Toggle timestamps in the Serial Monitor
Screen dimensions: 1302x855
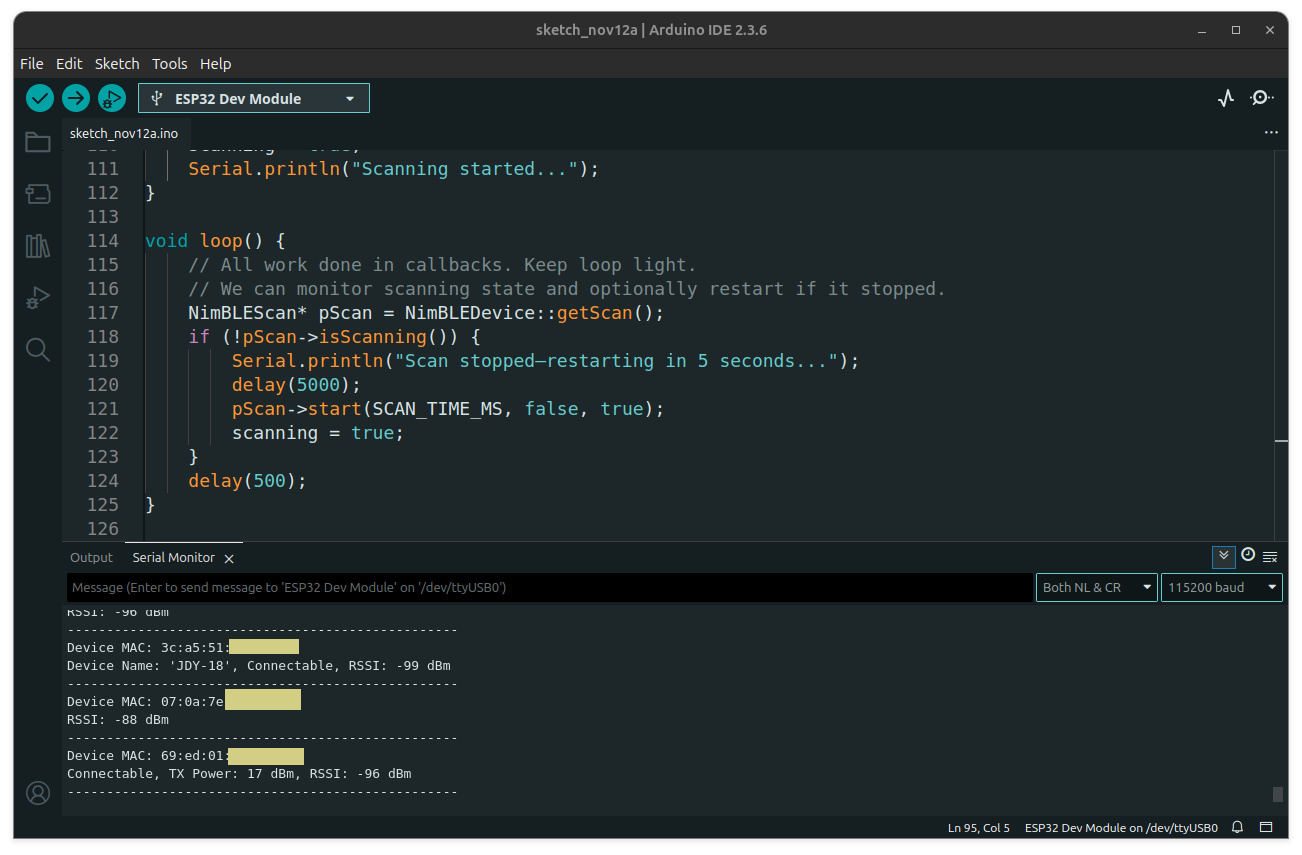pos(1248,556)
